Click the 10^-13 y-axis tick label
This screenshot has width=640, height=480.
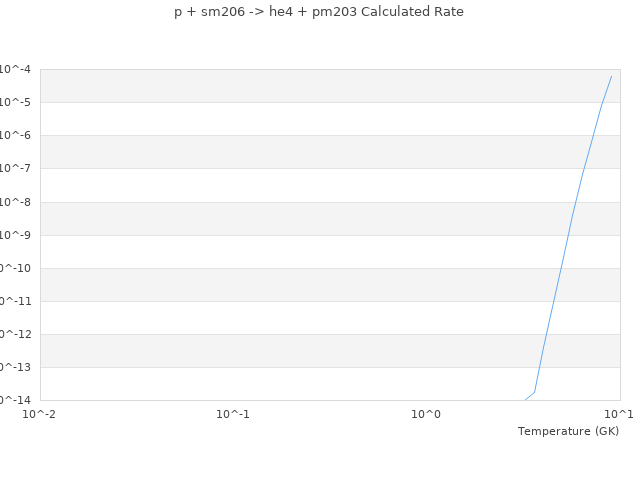coord(14,367)
